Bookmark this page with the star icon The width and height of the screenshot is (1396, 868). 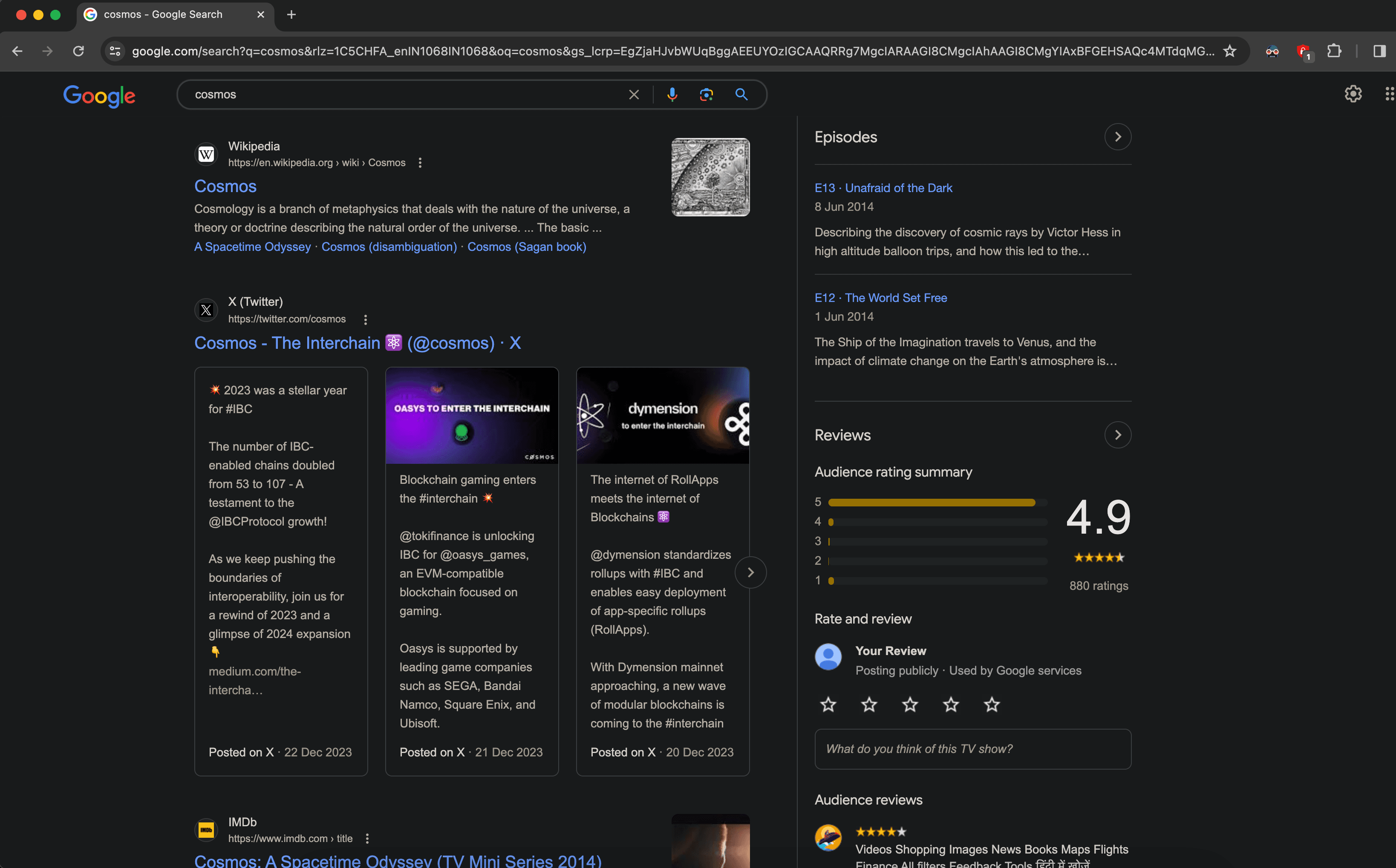pyautogui.click(x=1230, y=51)
